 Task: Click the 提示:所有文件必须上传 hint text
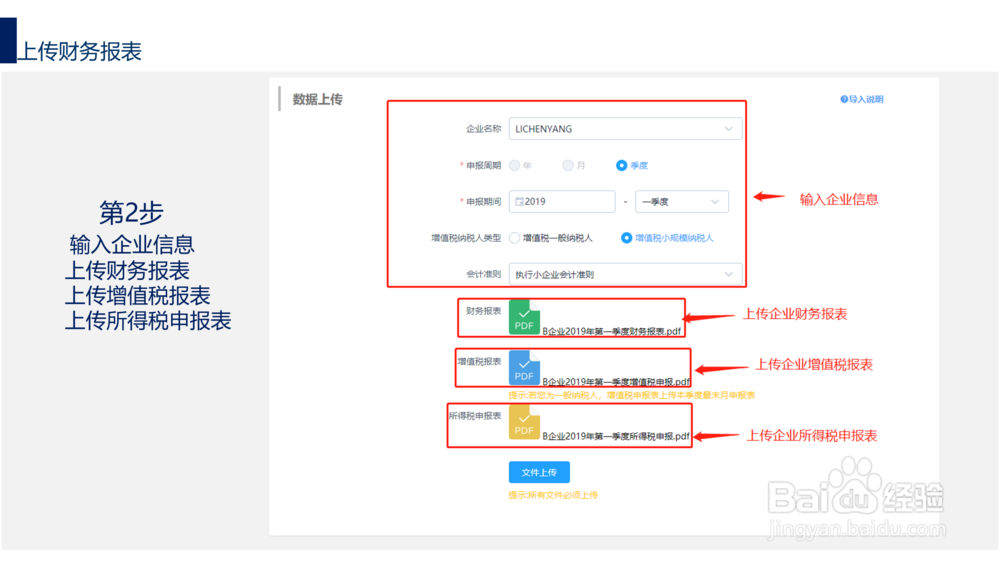pyautogui.click(x=553, y=495)
